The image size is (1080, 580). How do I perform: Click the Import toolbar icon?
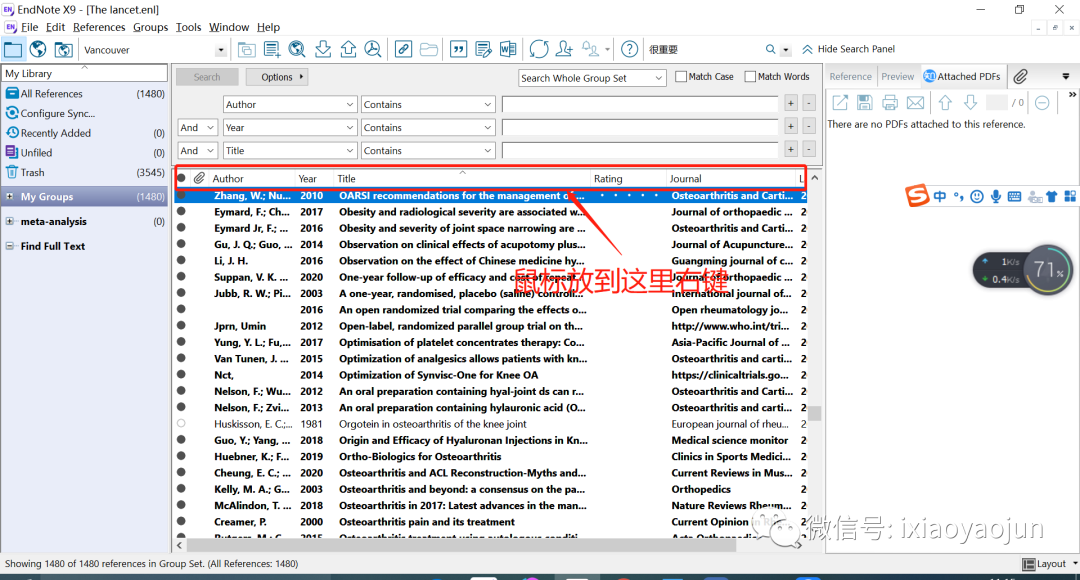[x=322, y=50]
